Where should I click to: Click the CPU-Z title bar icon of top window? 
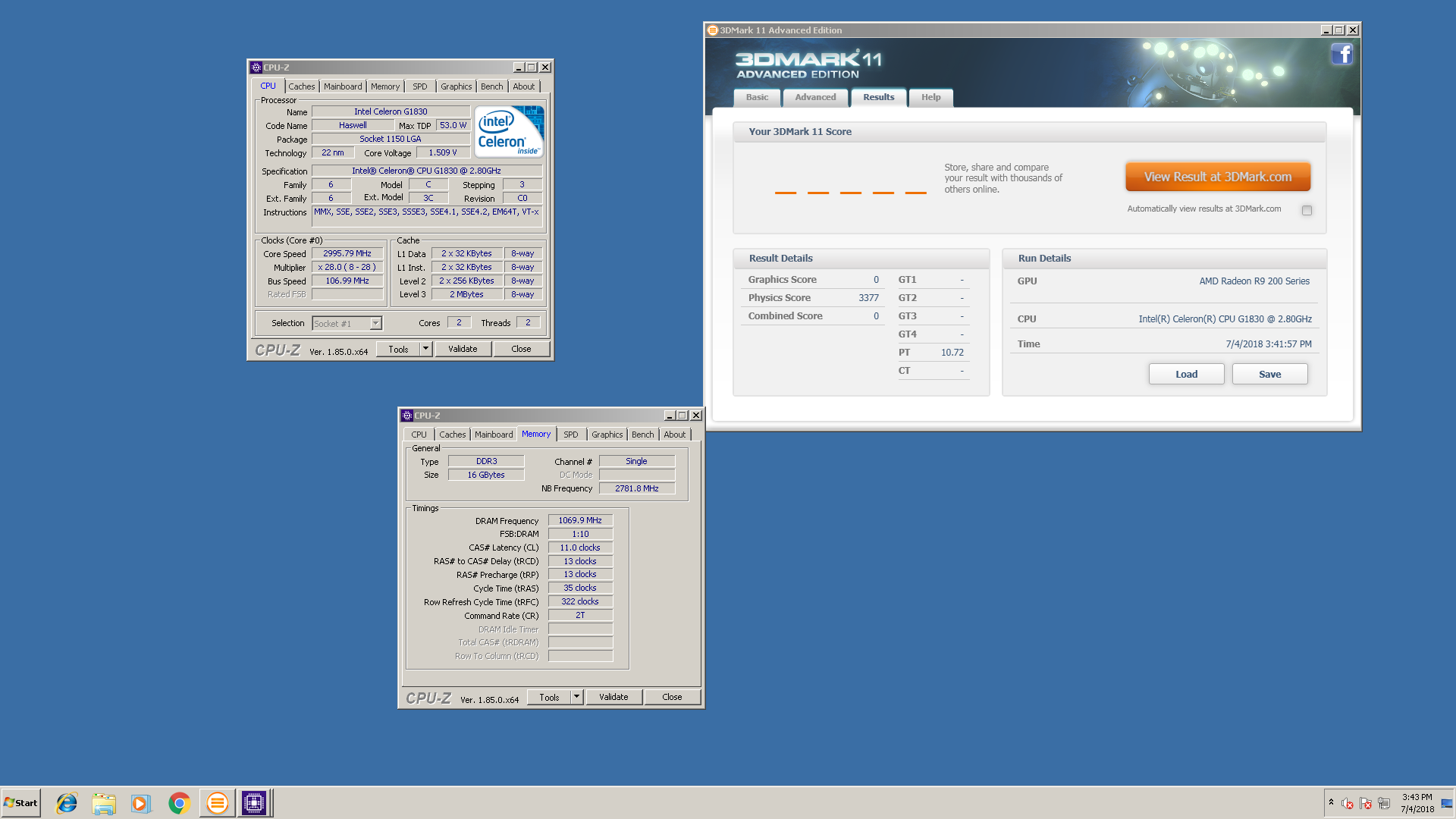click(256, 67)
